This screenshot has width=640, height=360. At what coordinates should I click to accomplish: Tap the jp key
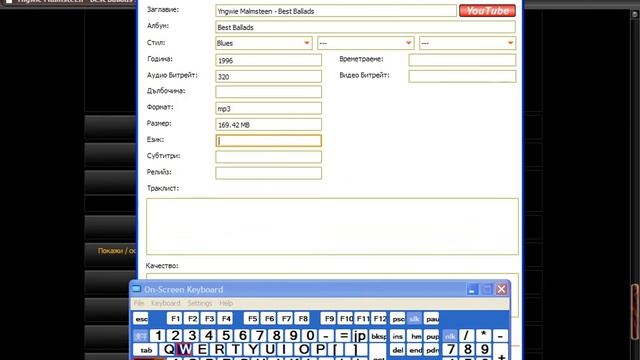[x=360, y=336]
